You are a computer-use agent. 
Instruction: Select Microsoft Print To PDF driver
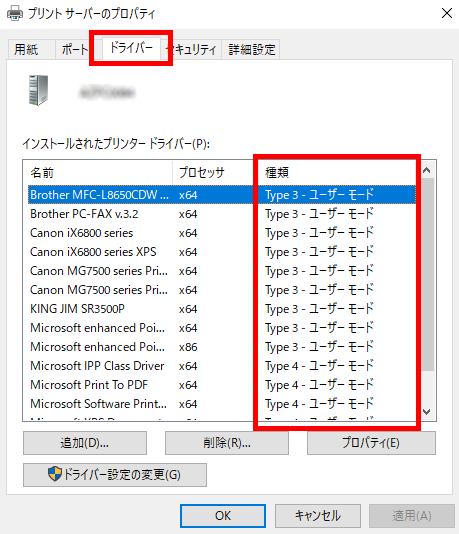[x=222, y=385]
